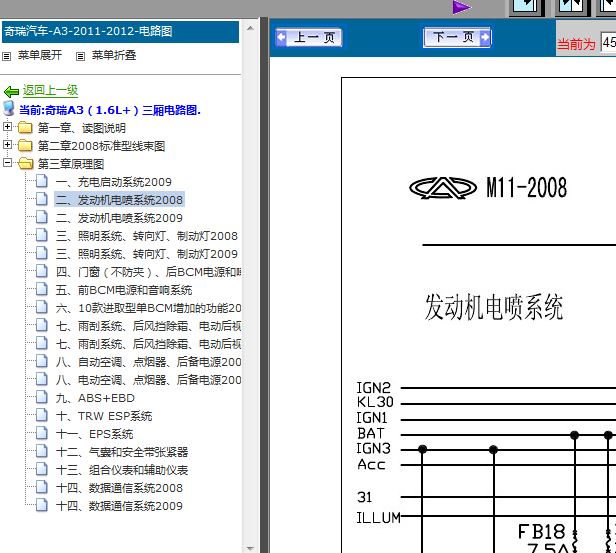
Task: Click the 奇瑞汽车-A3-2011-2012-电路图 header
Action: [120, 31]
